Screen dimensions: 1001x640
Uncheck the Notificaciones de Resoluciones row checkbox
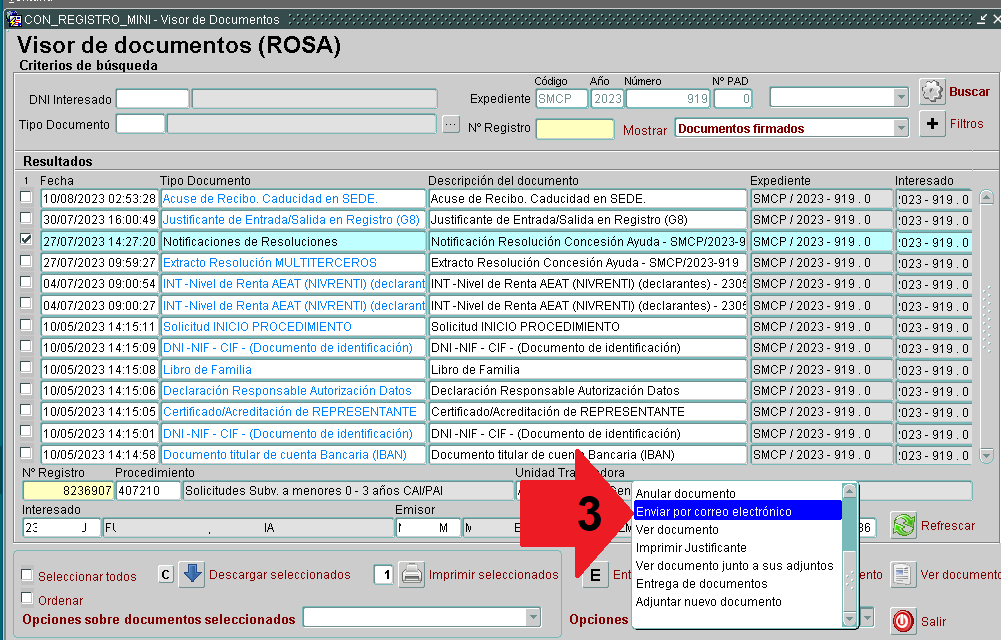click(x=27, y=241)
